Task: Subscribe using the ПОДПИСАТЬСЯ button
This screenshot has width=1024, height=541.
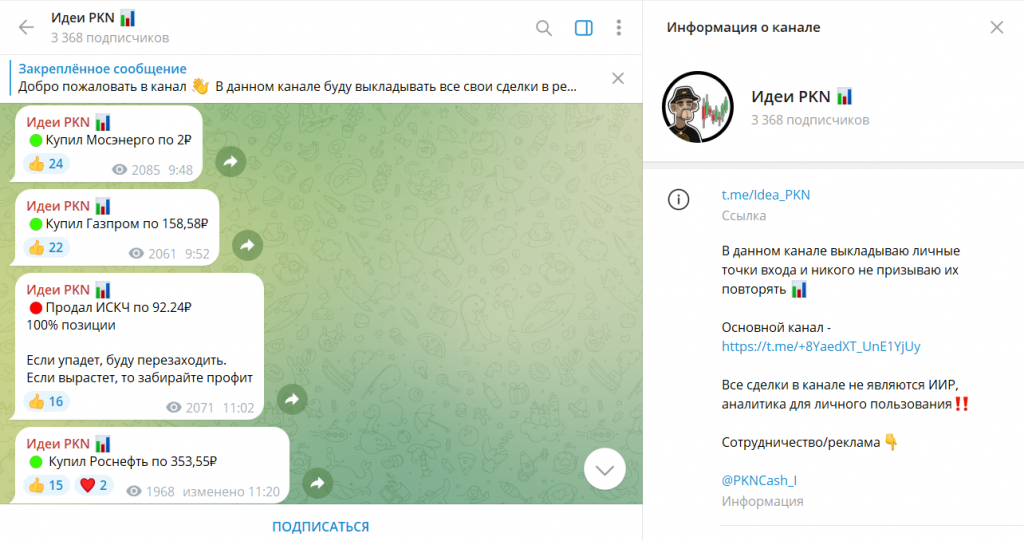Action: 321,526
